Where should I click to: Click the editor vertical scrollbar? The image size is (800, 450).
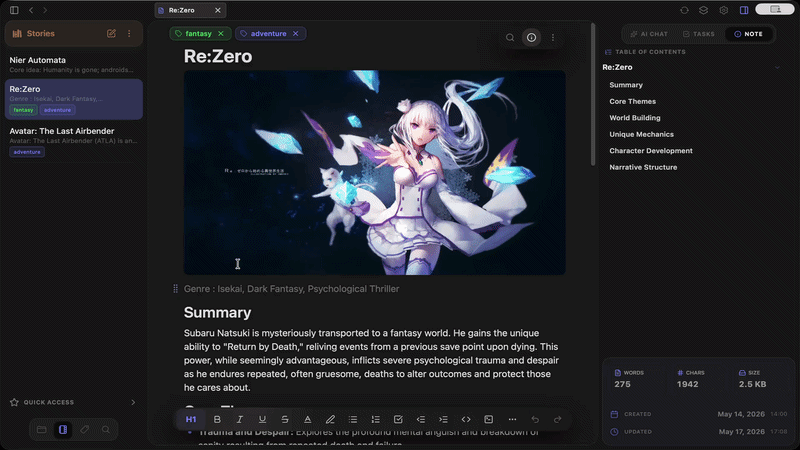pos(593,94)
